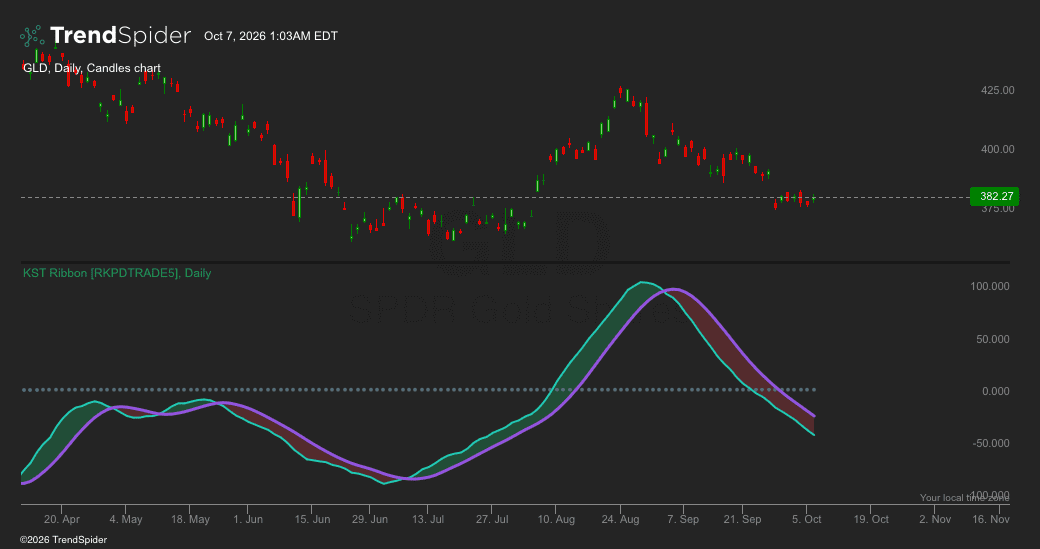Click the 27. Jul date label
This screenshot has width=1040, height=549.
pos(492,519)
